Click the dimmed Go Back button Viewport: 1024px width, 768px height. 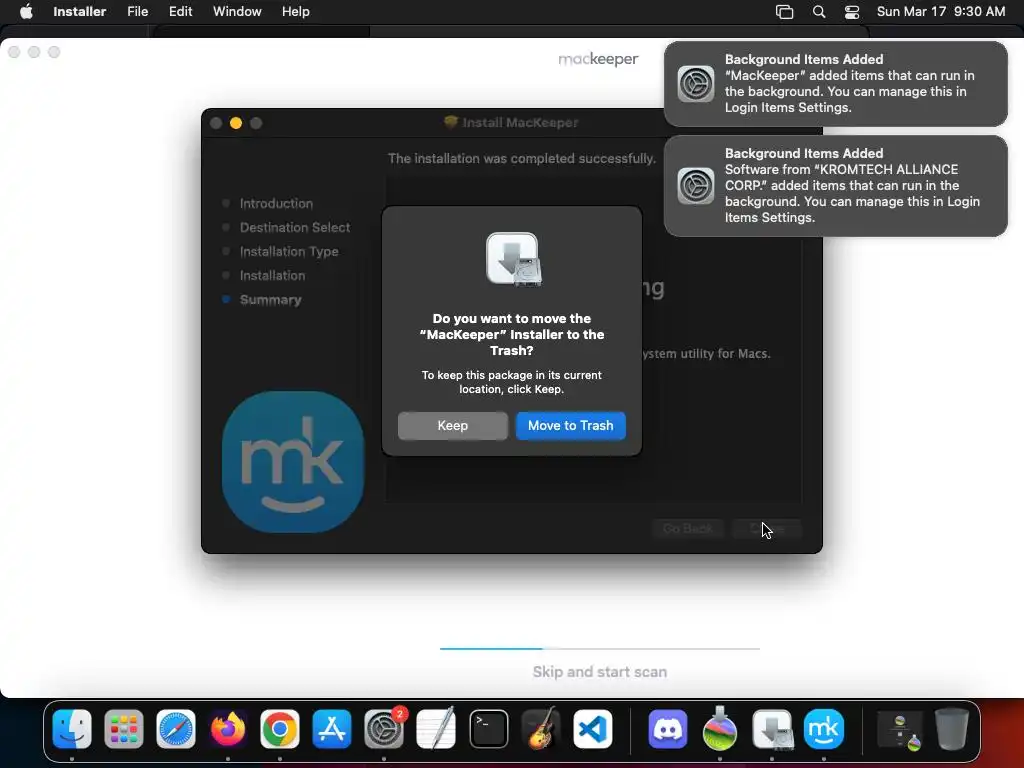pyautogui.click(x=688, y=529)
